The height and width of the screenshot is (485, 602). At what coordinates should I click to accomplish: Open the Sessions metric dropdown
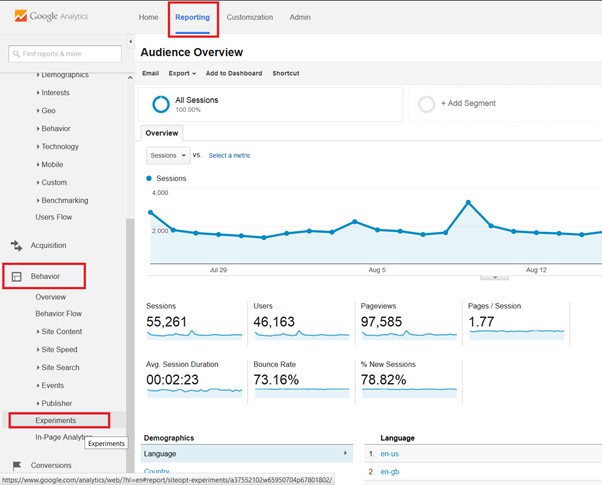(x=167, y=156)
